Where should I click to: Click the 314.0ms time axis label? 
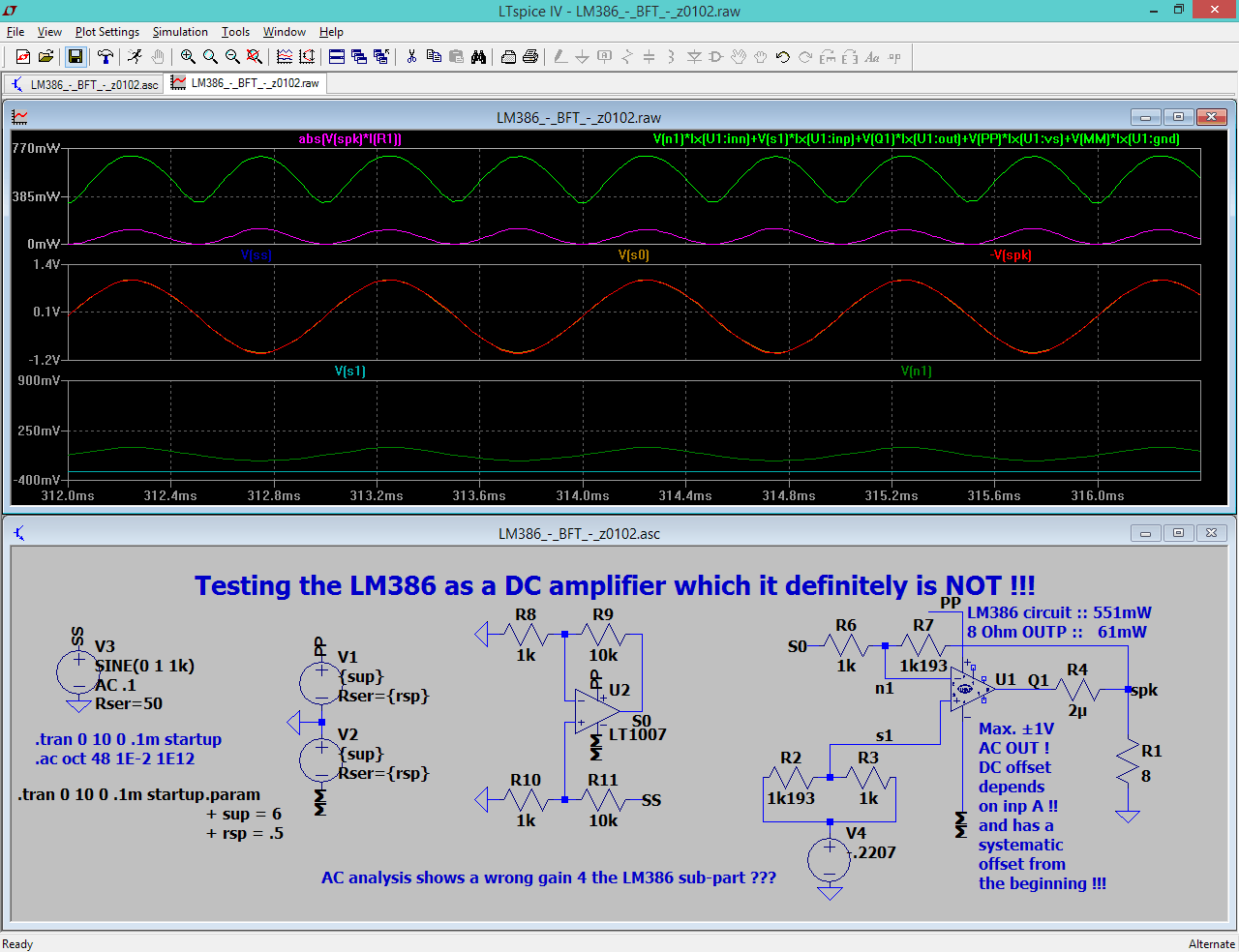tap(583, 495)
